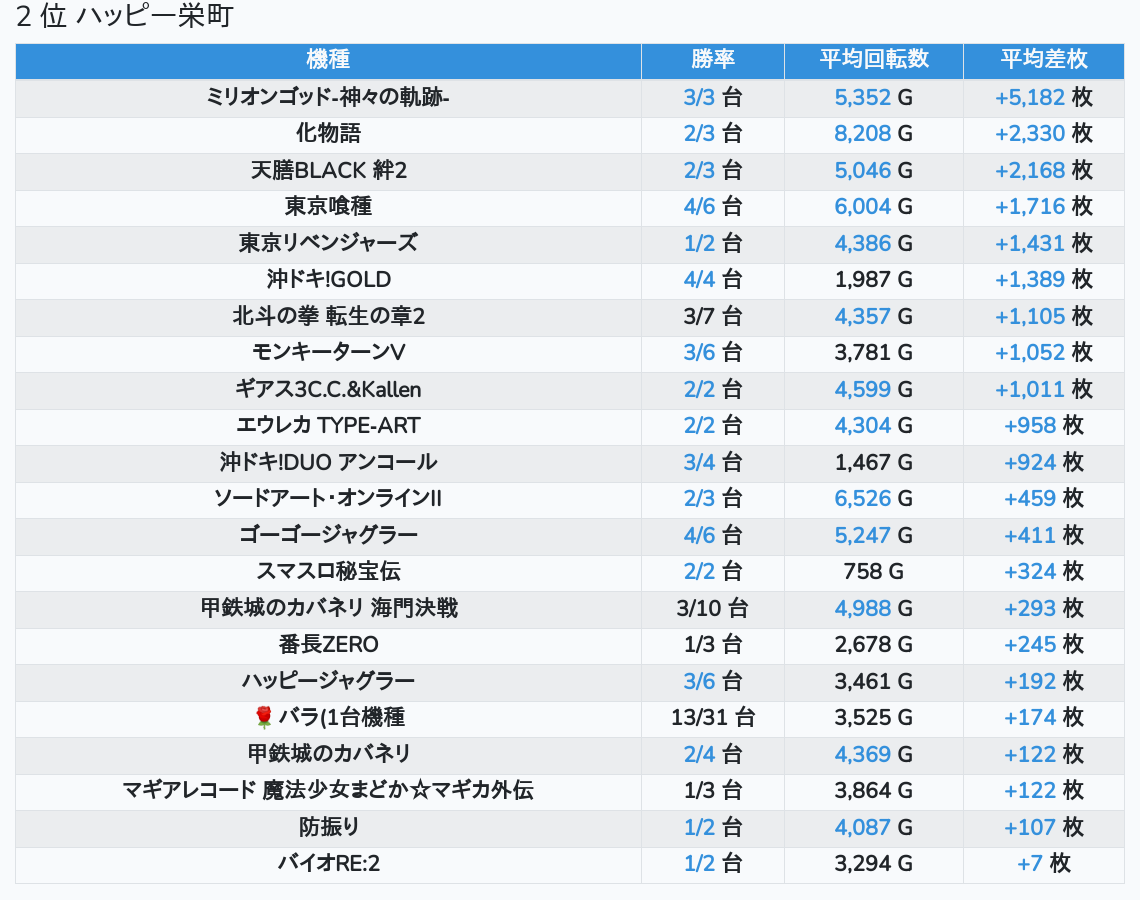Click the +1,389 枚 difference value
The width and height of the screenshot is (1140, 900).
coord(1043,280)
